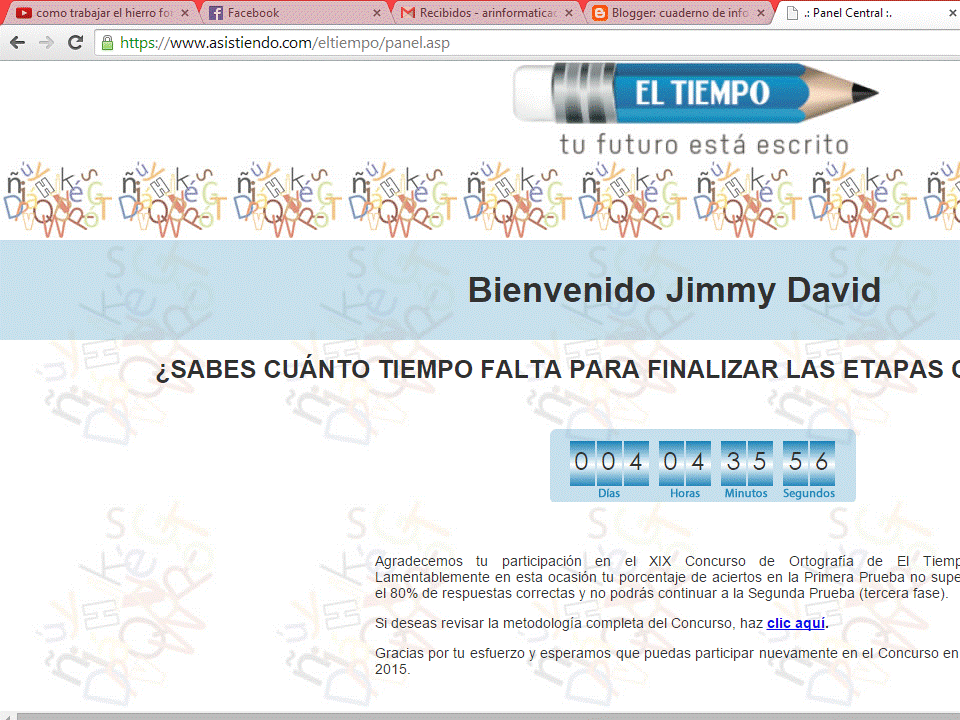Switch to the Facebook tab
This screenshot has height=720, width=960.
click(294, 13)
